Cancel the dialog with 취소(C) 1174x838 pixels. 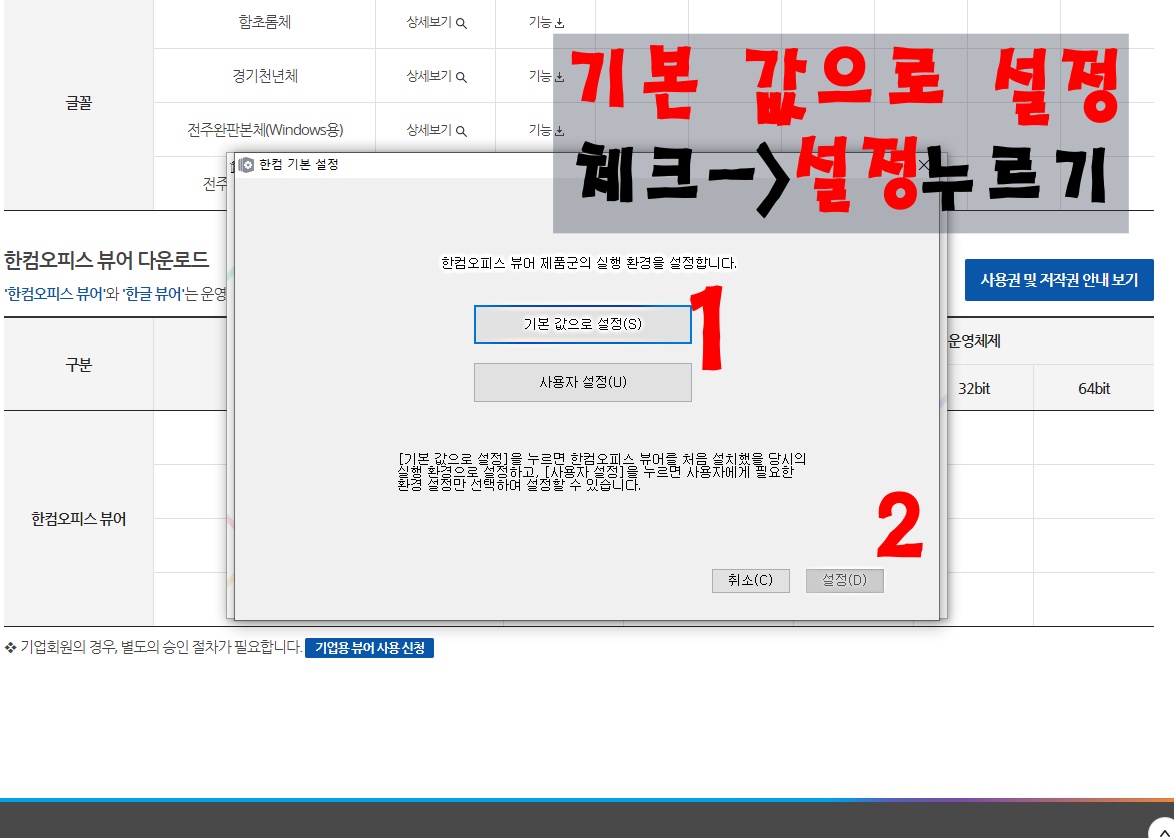point(750,580)
